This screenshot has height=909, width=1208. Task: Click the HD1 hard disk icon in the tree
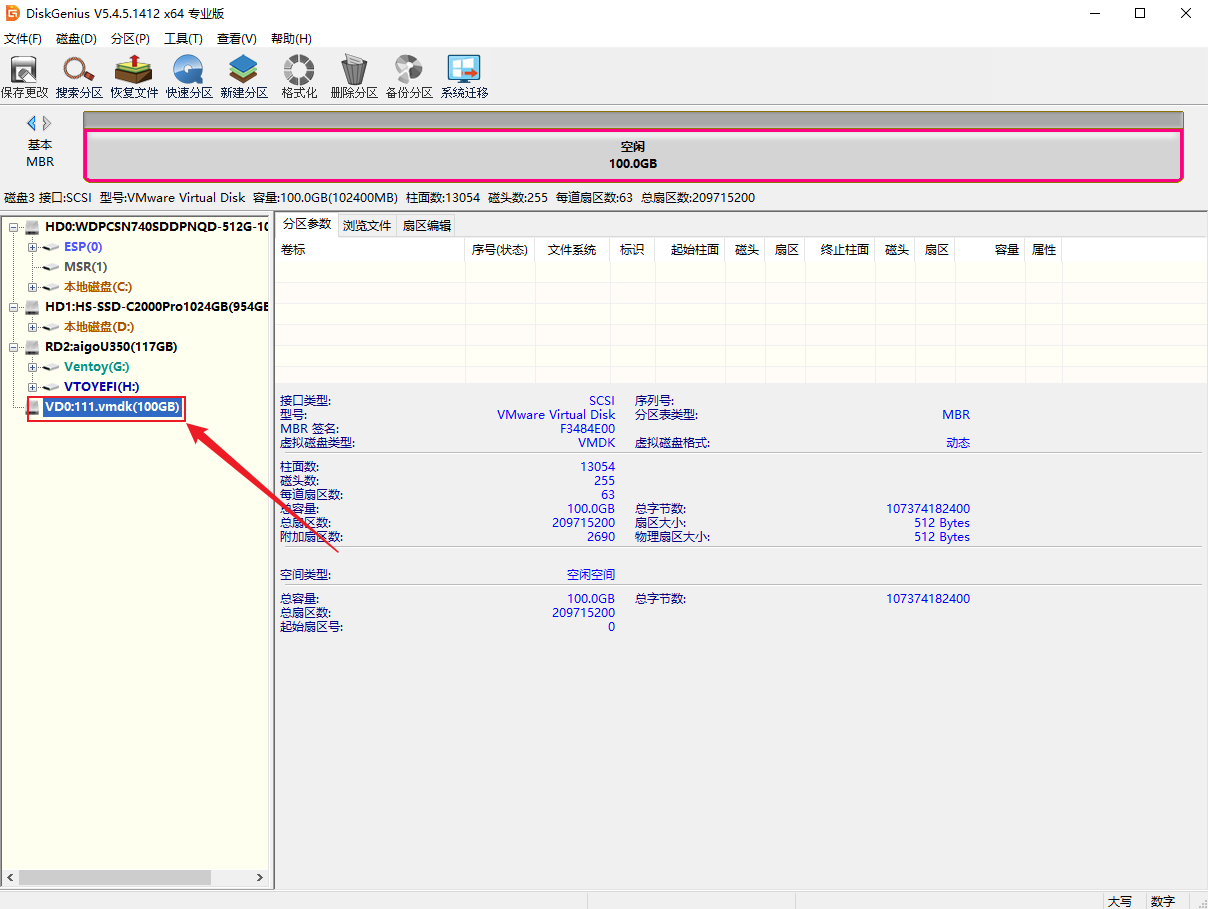click(x=33, y=307)
